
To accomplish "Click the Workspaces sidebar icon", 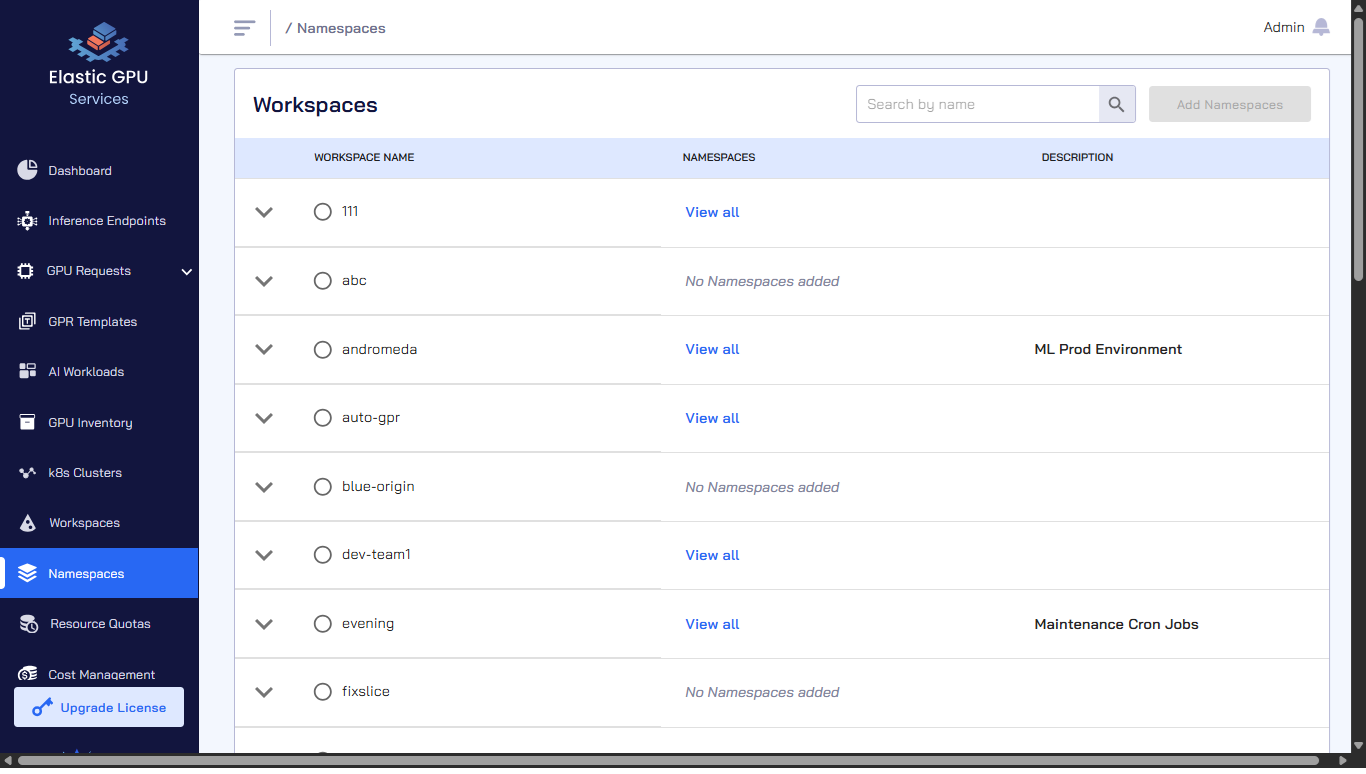I will pyautogui.click(x=28, y=523).
